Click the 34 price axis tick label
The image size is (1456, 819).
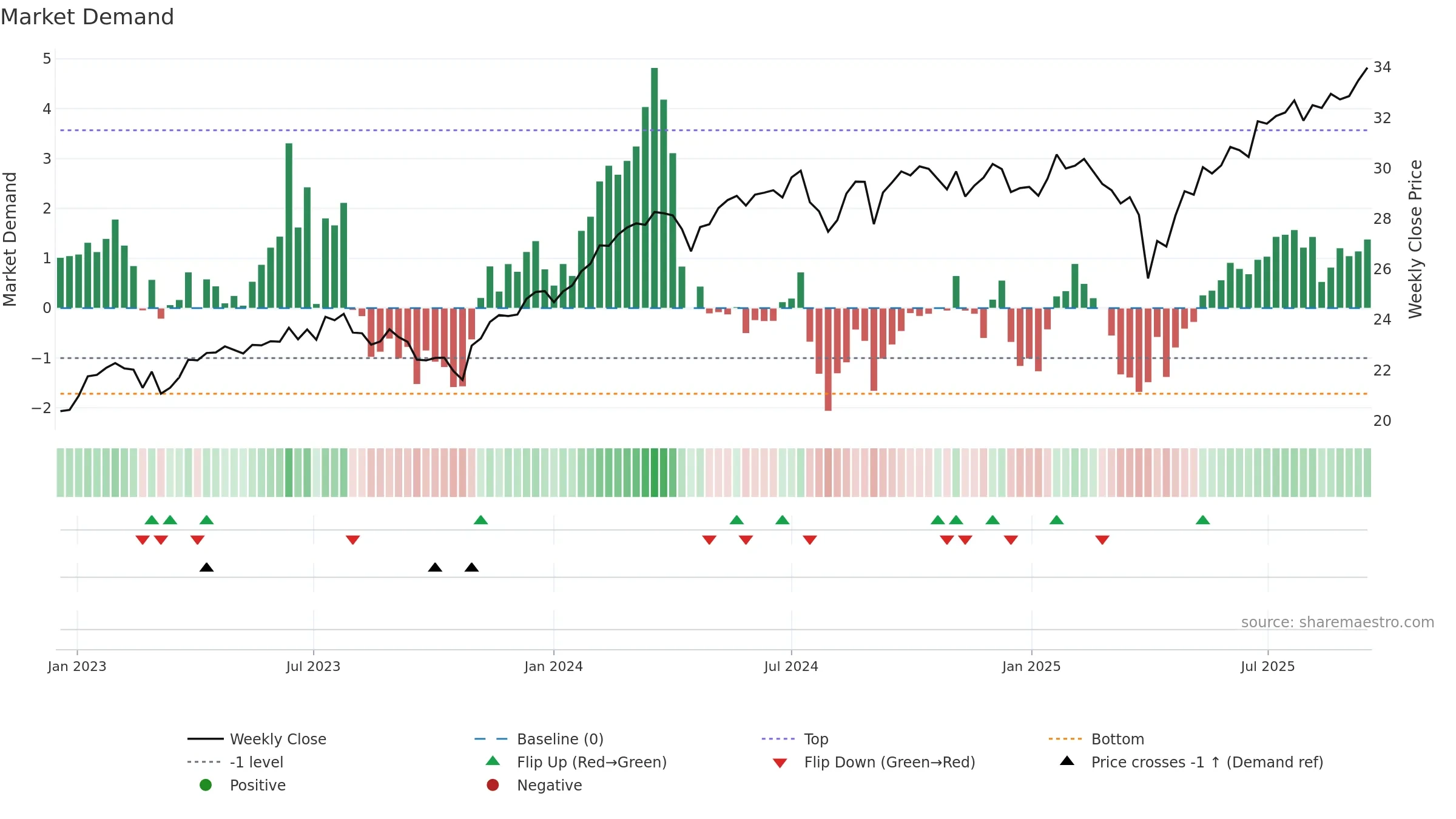coord(1382,67)
